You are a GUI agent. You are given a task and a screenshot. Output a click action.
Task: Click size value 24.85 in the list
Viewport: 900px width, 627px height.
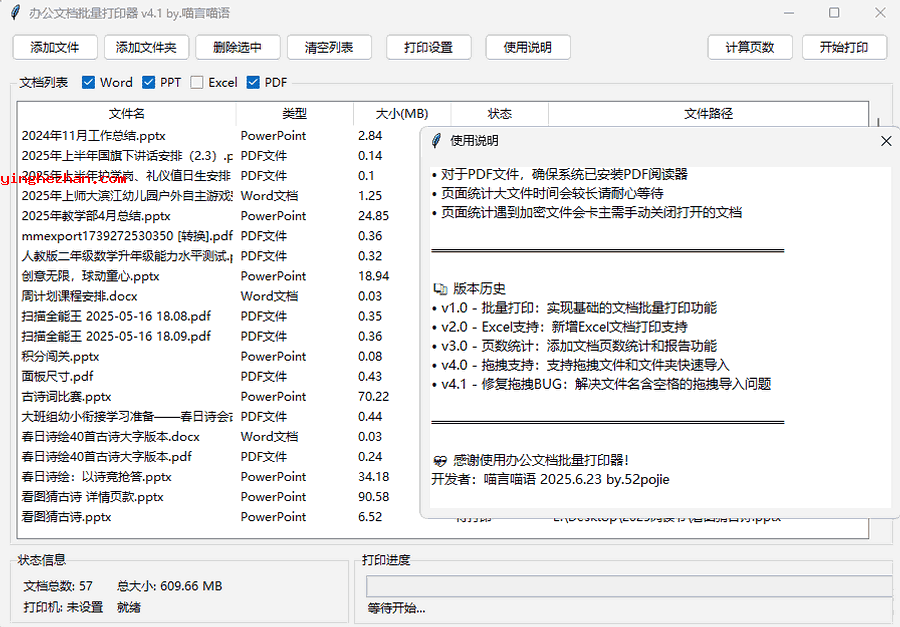374,216
